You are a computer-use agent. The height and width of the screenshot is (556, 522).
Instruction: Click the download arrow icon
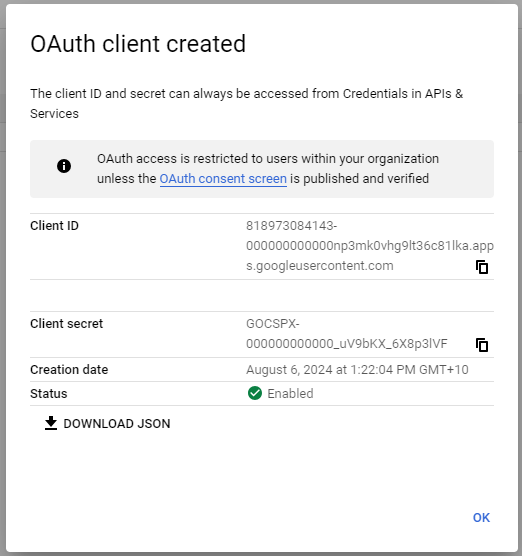(51, 423)
